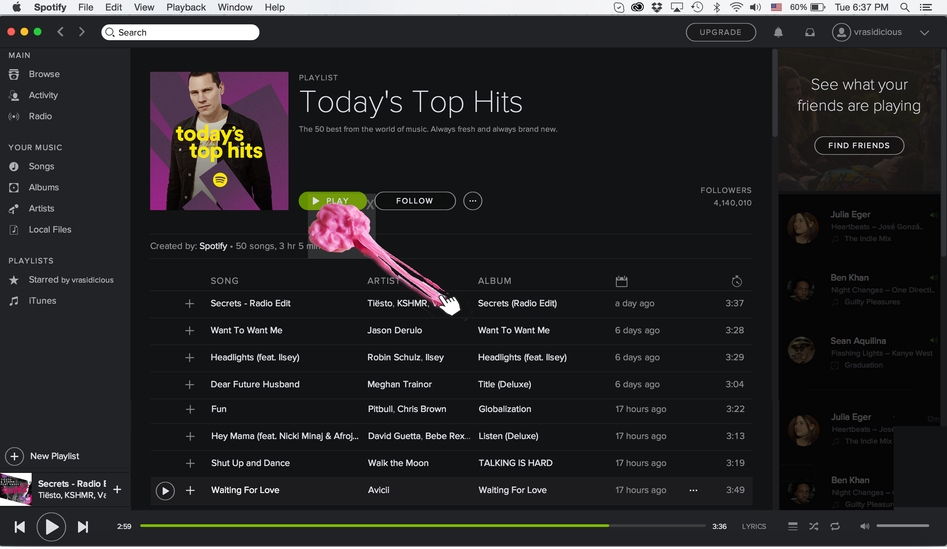Click the FIND FRIENDS button
Screen dimensions: 947x549
(x=859, y=146)
